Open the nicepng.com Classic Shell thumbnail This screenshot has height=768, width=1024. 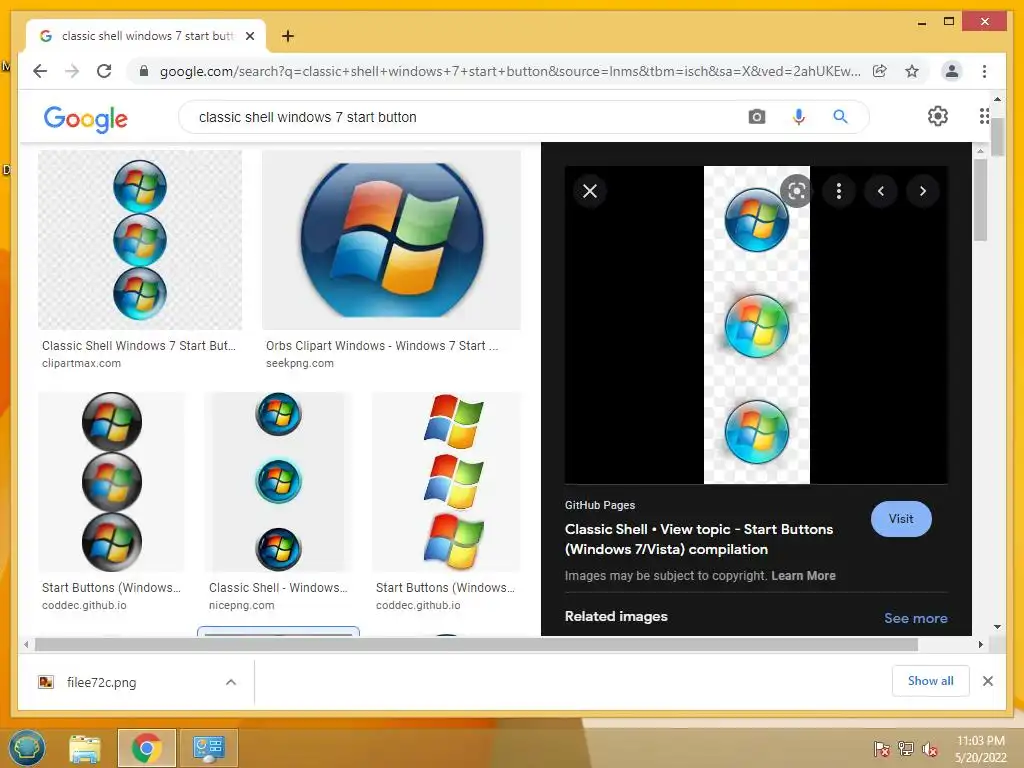[x=278, y=481]
